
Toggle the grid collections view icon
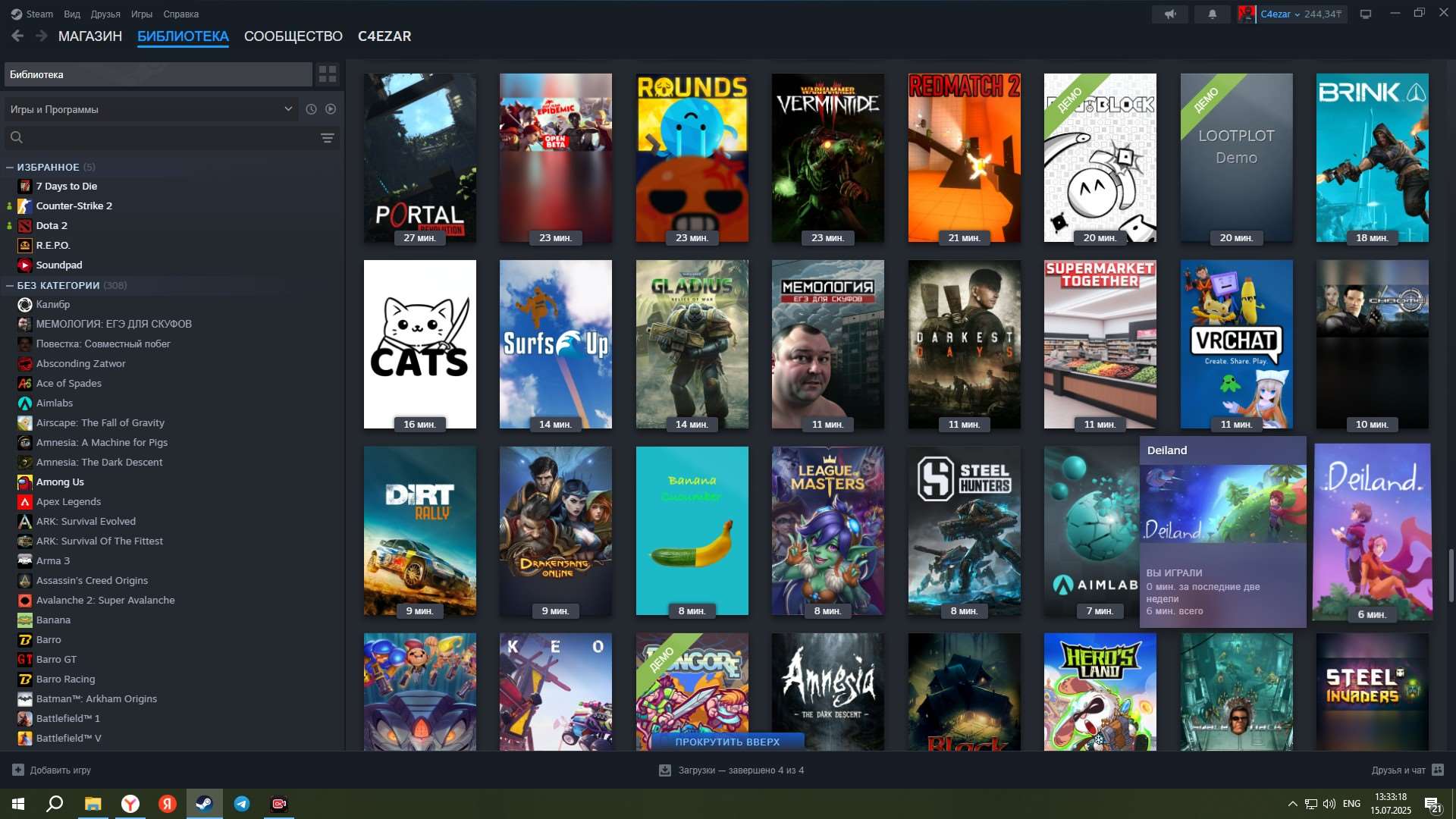point(328,74)
